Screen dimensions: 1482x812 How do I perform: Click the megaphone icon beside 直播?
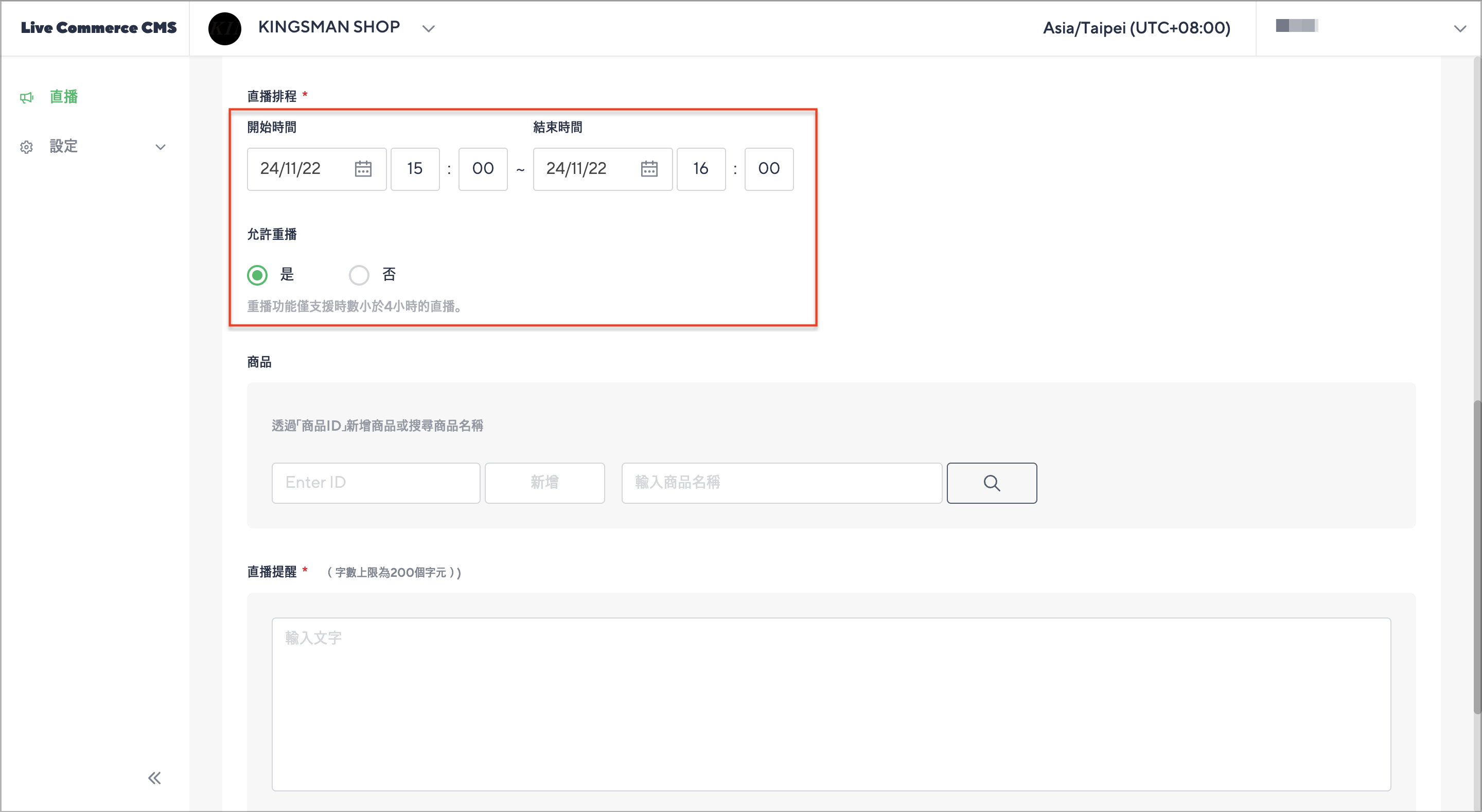[x=26, y=97]
